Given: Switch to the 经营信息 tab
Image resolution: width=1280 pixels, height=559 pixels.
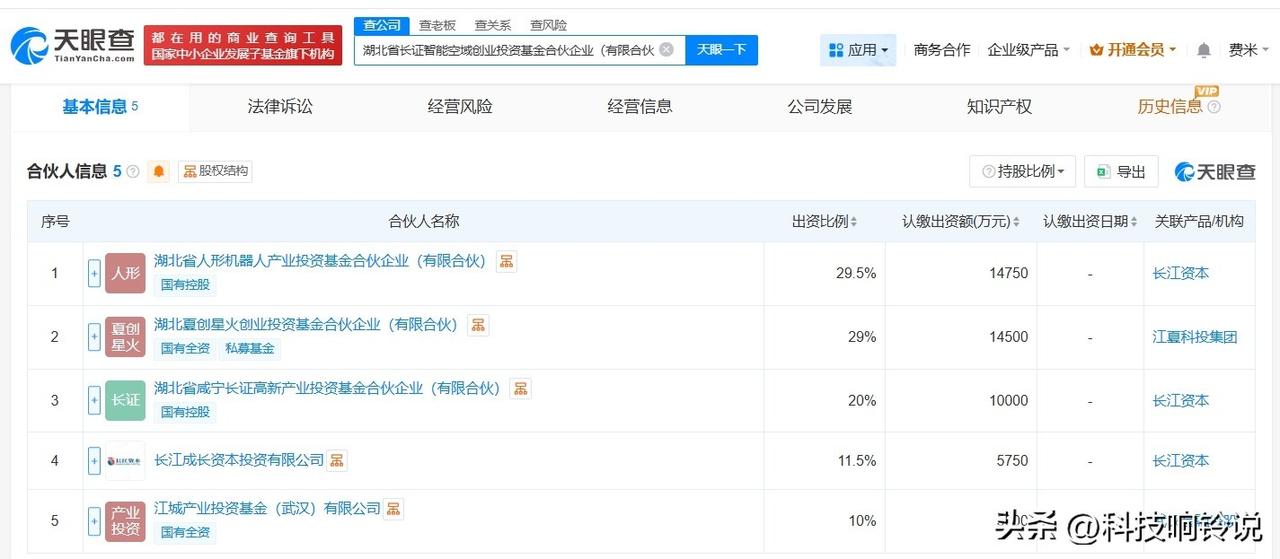Looking at the screenshot, I should click(640, 107).
